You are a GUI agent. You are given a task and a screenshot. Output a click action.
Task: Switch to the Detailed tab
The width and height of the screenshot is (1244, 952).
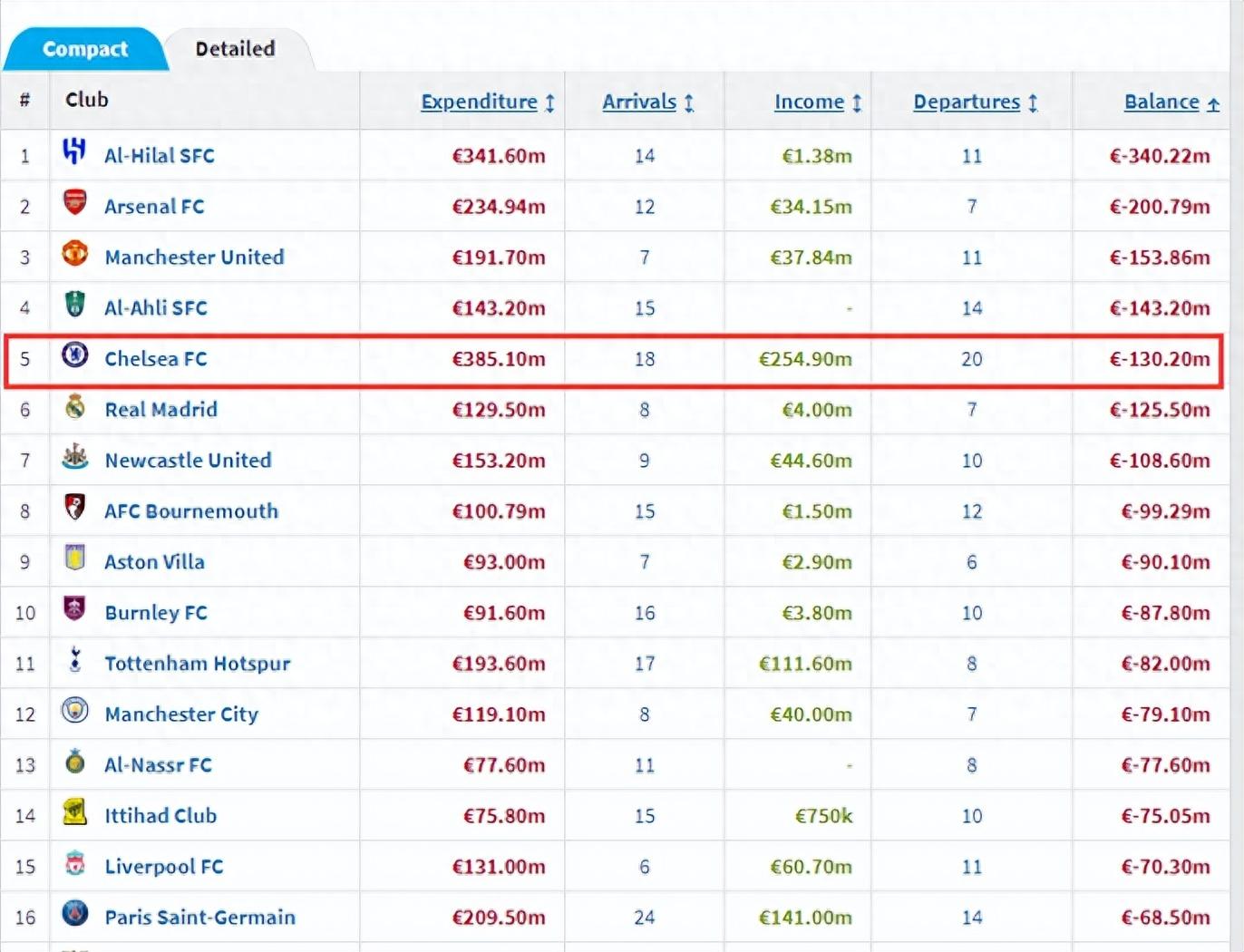coord(235,49)
